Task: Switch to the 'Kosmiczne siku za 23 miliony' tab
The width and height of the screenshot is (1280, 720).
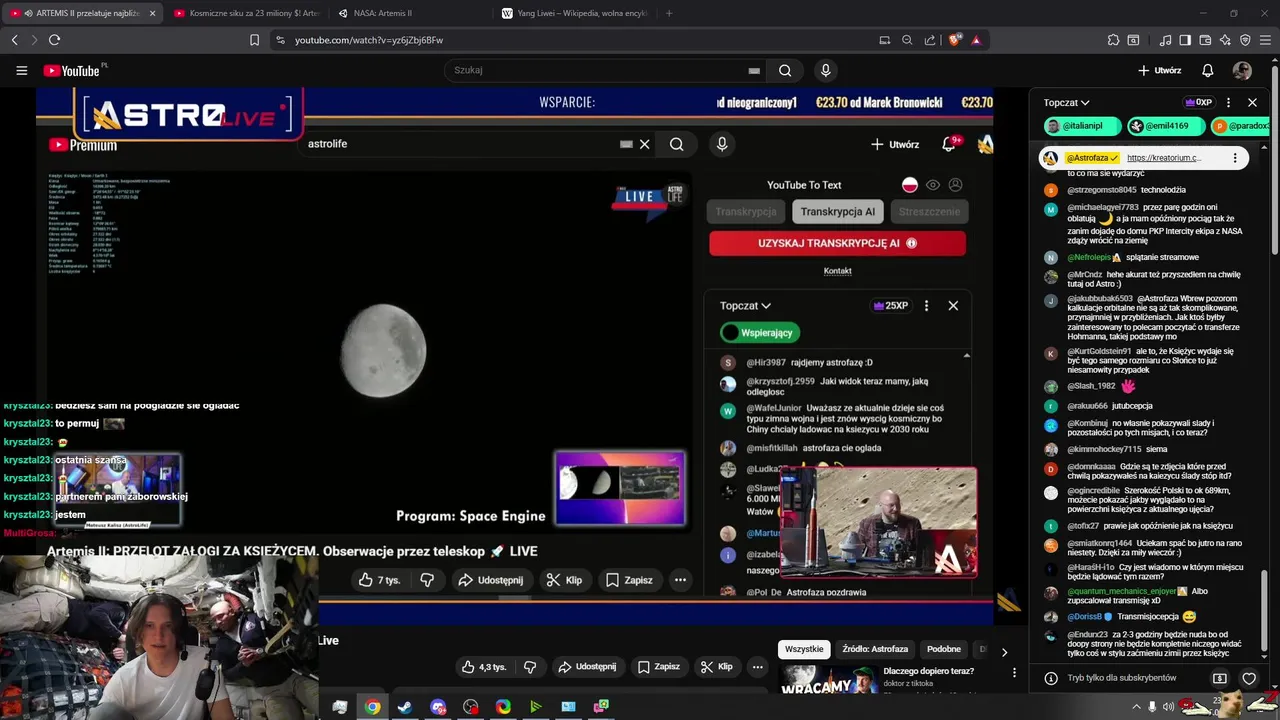Action: point(246,13)
